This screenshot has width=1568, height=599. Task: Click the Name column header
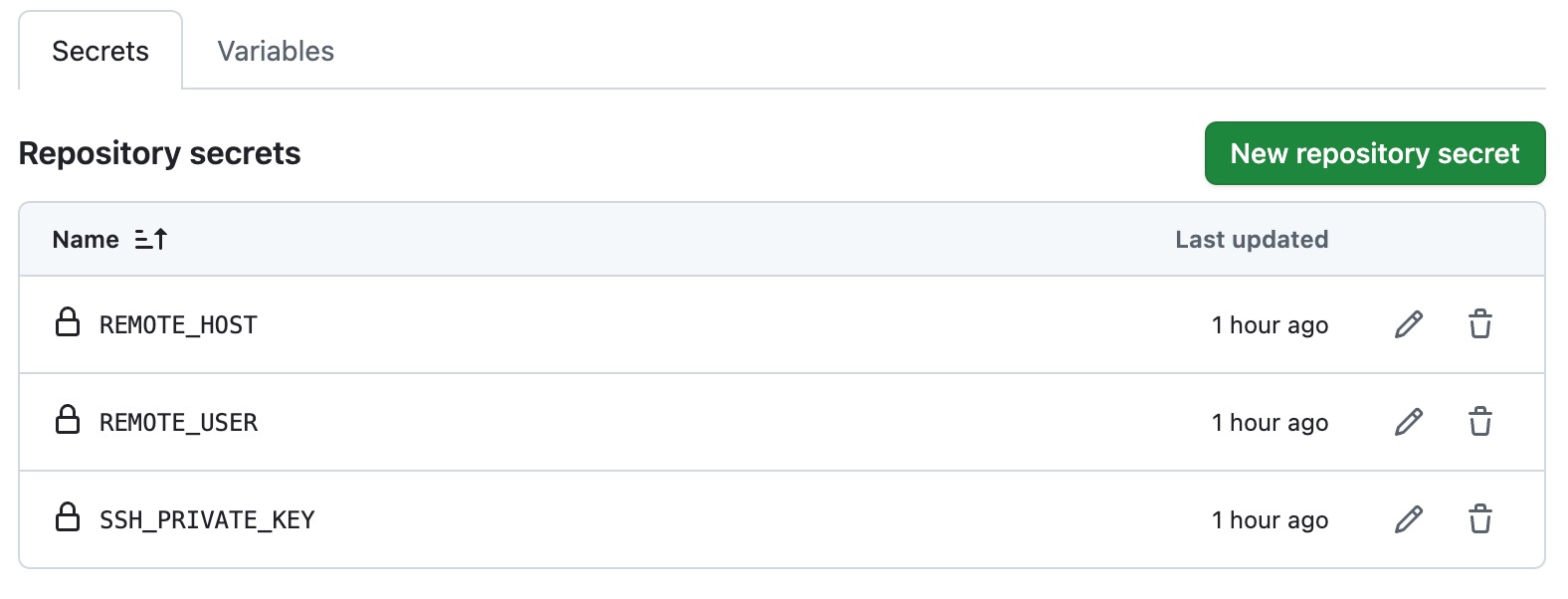tap(84, 239)
